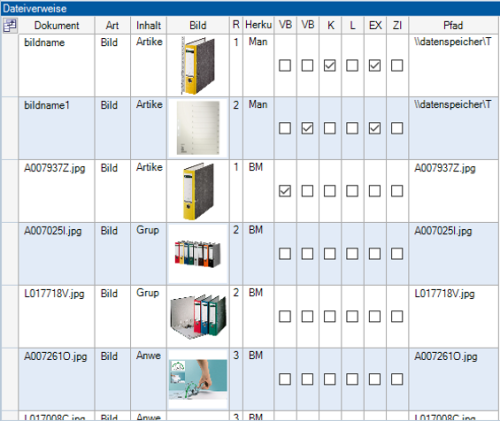Select the A007261O.jpg path cell
The height and width of the screenshot is (421, 500).
point(453,379)
